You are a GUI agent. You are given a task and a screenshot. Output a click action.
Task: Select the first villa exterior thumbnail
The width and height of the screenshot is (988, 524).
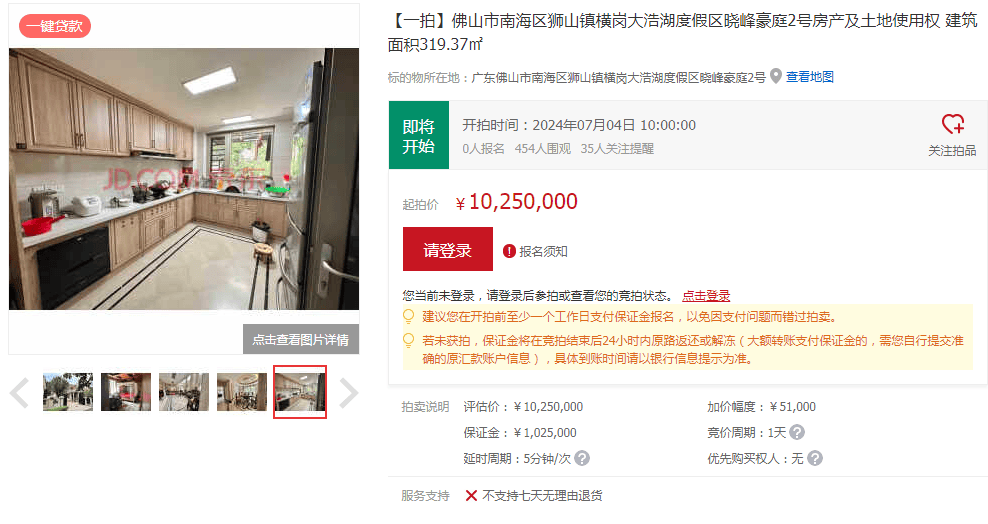(68, 392)
